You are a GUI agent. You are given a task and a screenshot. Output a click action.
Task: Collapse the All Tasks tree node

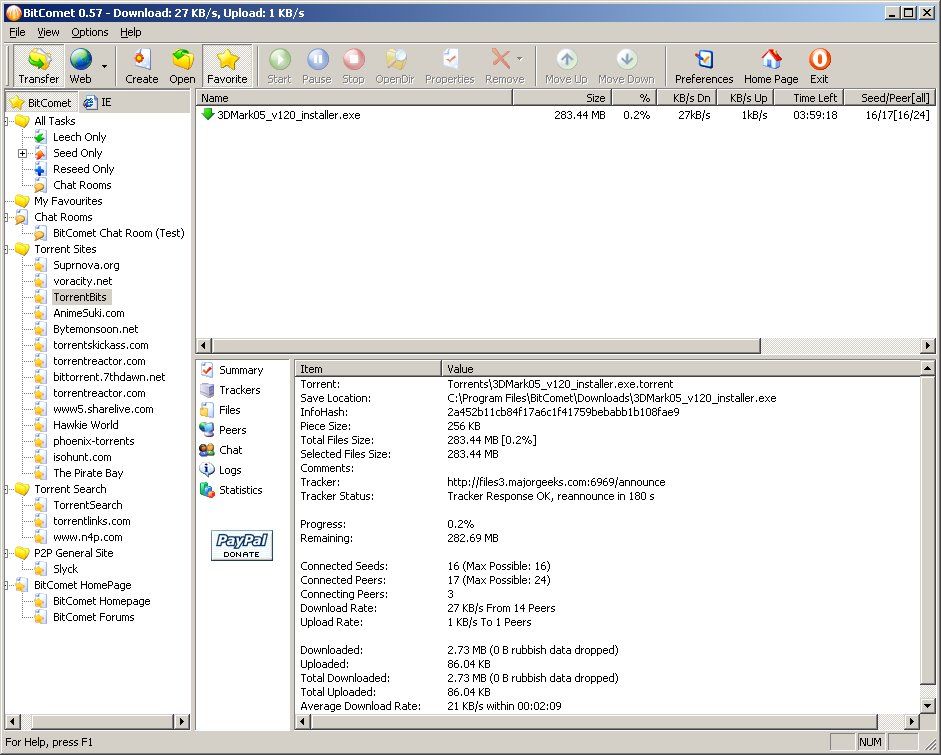pyautogui.click(x=7, y=121)
